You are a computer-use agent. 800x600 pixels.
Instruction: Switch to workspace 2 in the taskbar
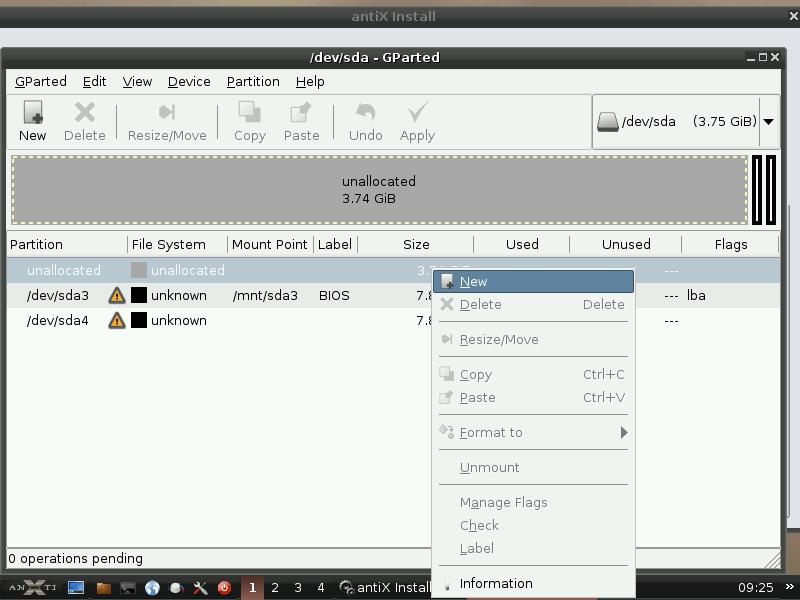(x=275, y=588)
